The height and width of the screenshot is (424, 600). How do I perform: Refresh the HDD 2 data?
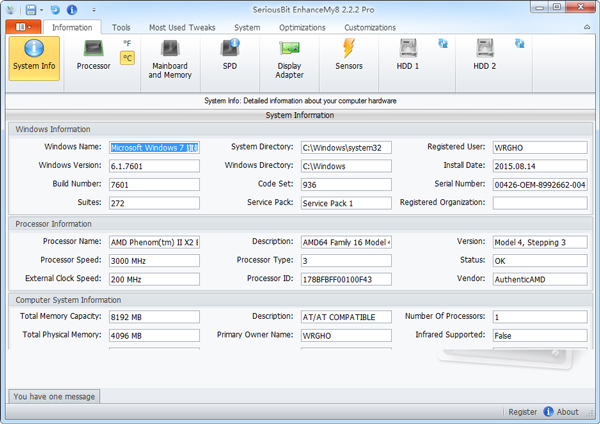[520, 43]
